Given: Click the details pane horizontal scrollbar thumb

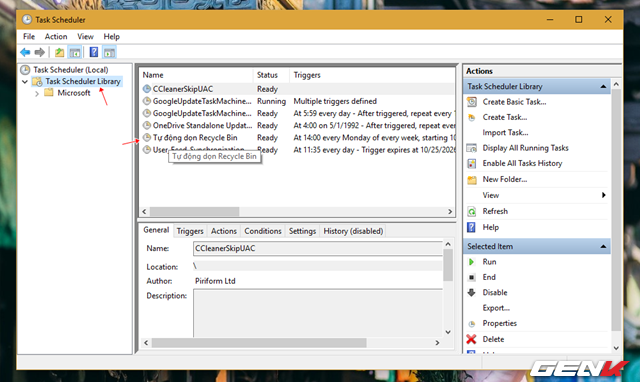Looking at the screenshot, I should 259,343.
